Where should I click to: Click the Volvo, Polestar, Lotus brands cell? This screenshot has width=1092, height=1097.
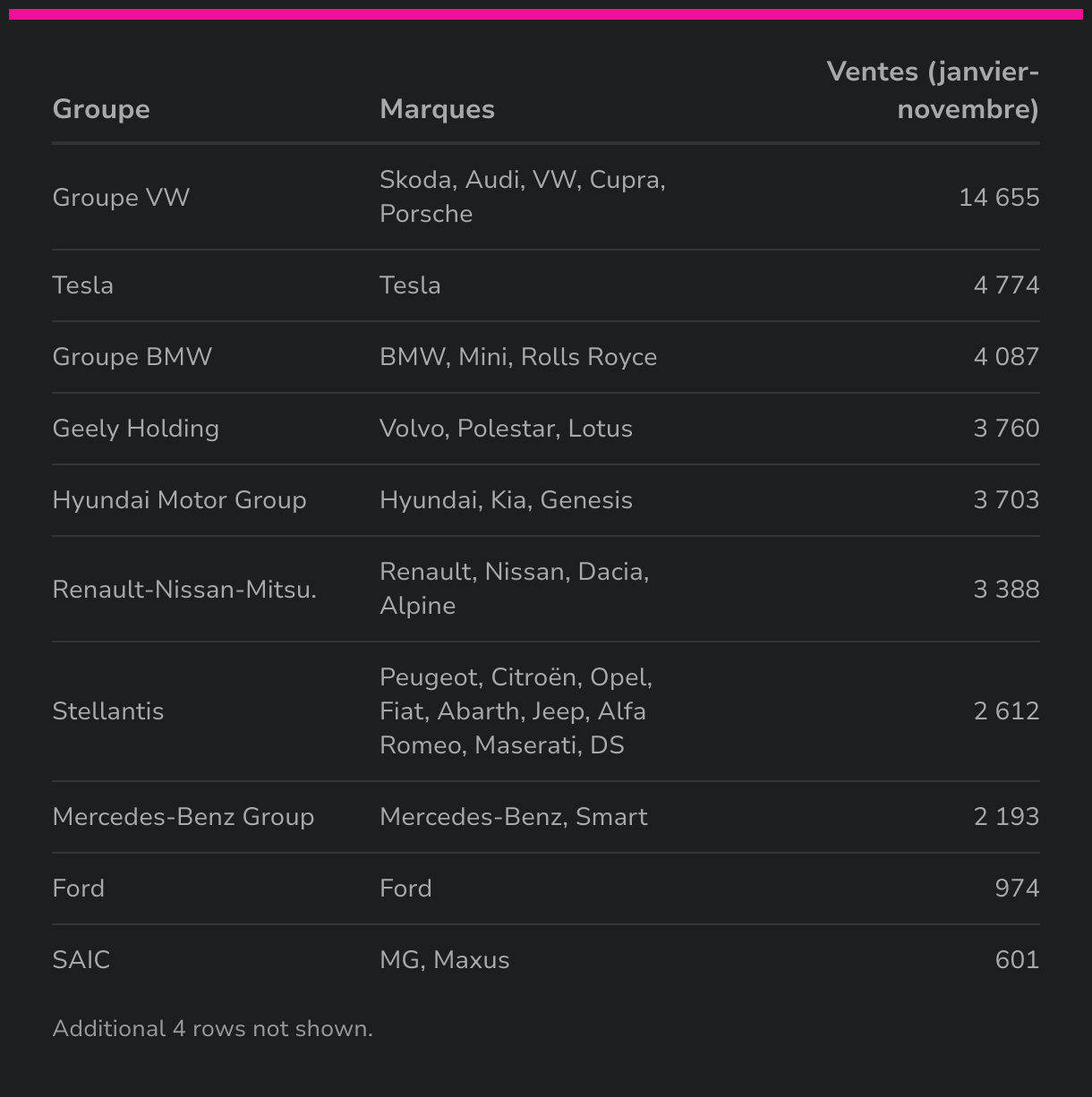[x=506, y=429]
